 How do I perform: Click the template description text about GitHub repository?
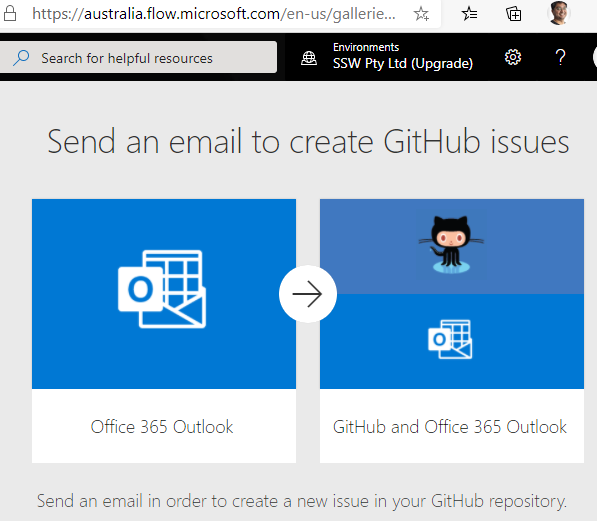coord(302,501)
